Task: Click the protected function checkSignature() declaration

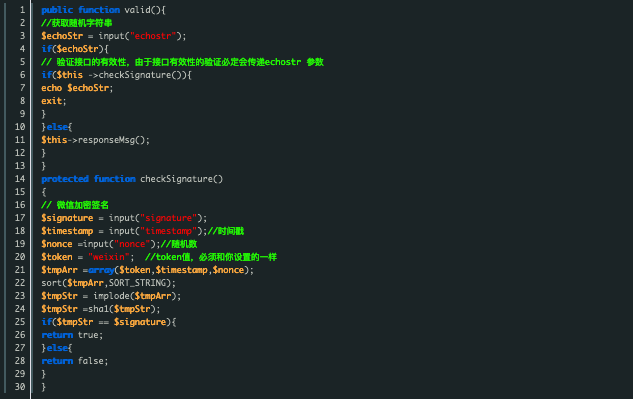Action: coord(132,179)
